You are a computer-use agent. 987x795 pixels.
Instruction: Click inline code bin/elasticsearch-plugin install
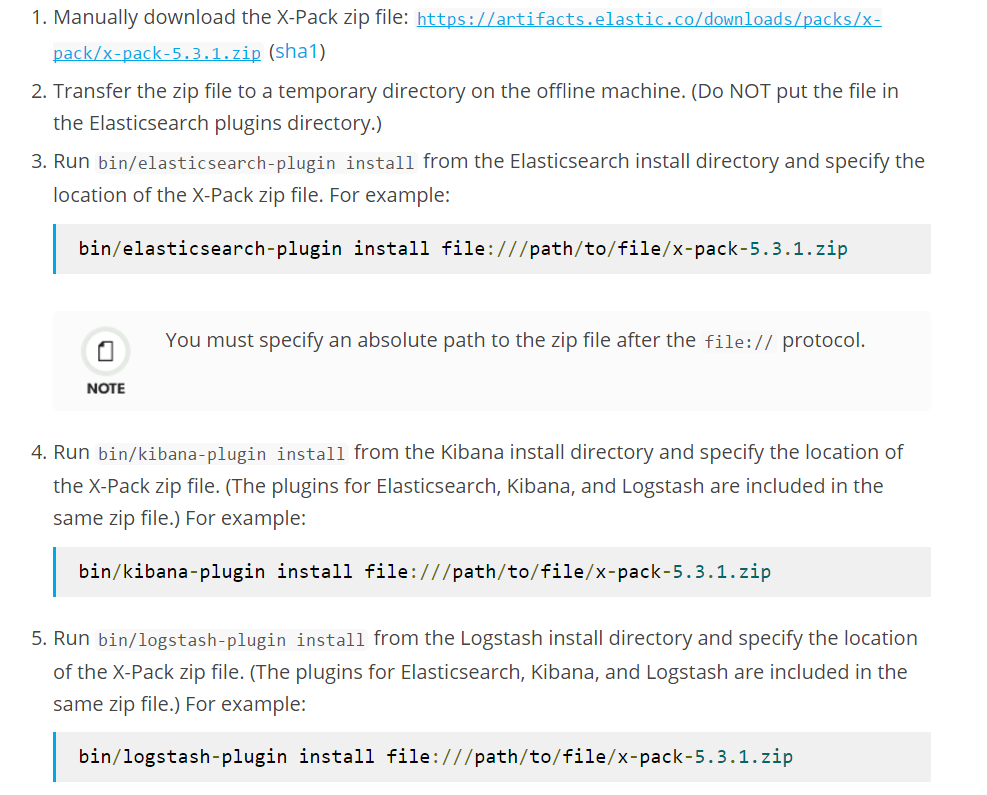coord(256,163)
